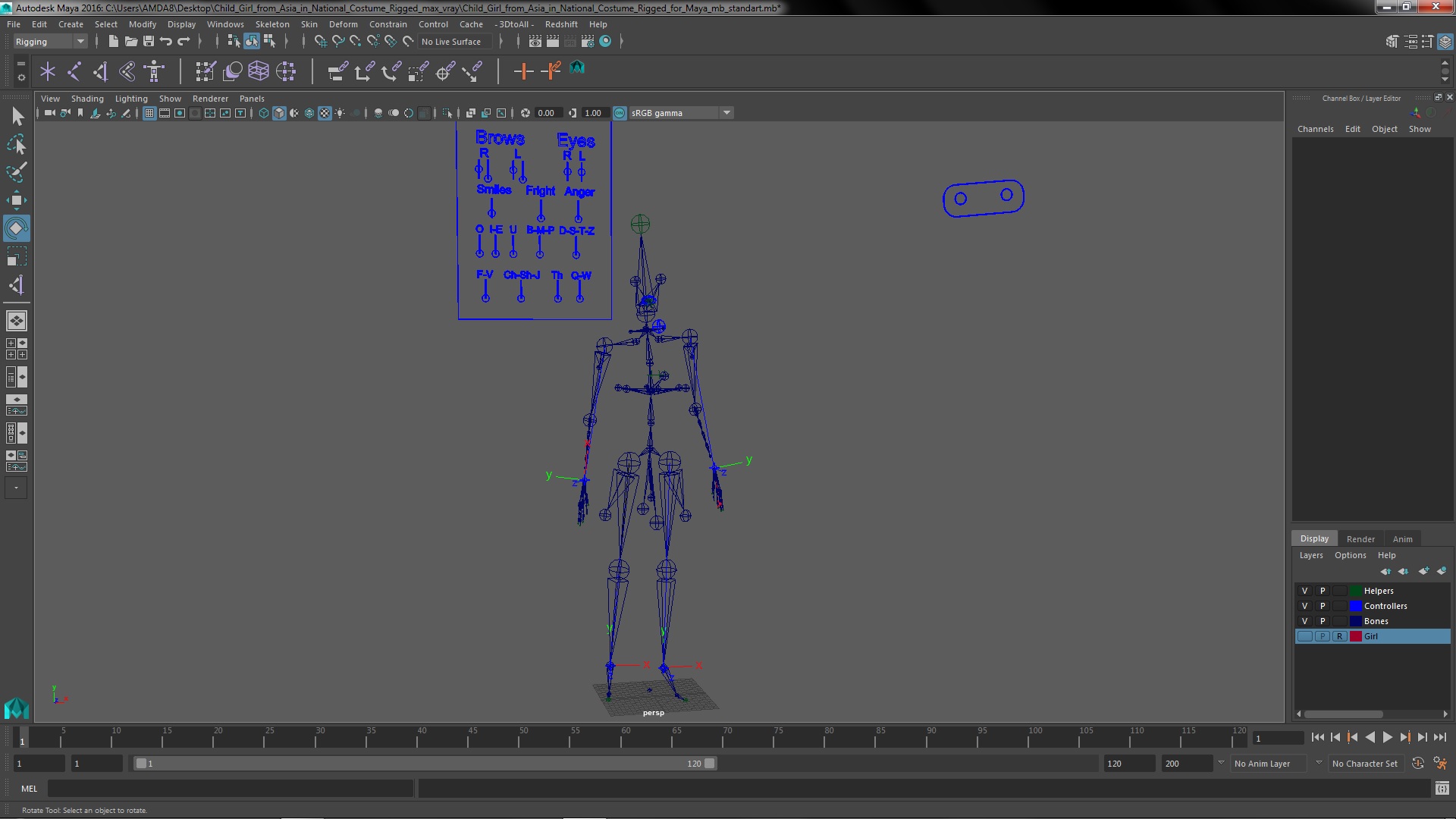
Task: Click the No Live Surface field
Action: tap(455, 42)
